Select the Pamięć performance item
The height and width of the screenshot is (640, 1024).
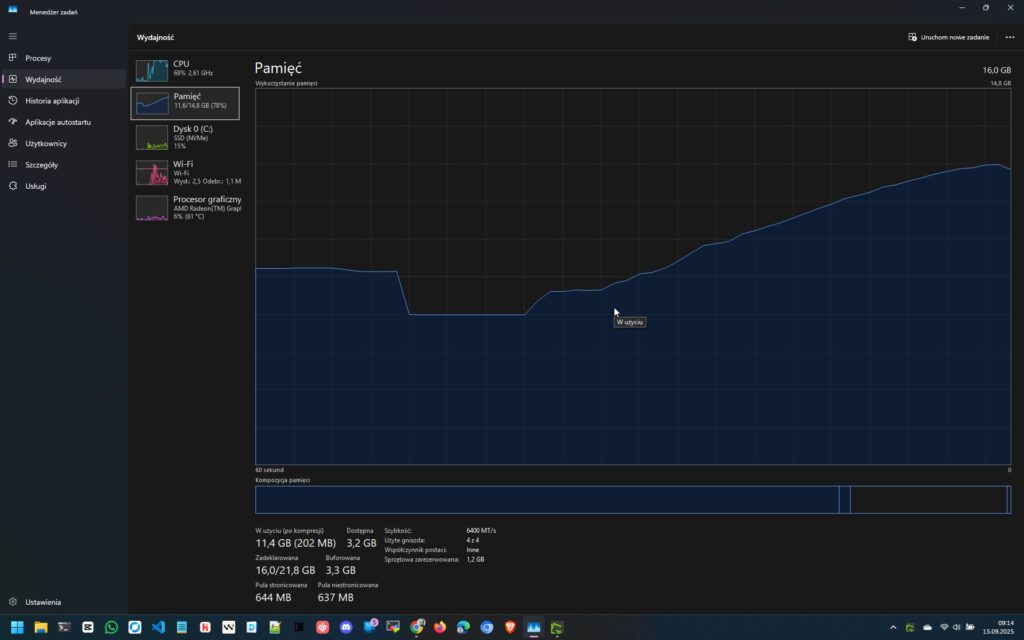(x=185, y=102)
